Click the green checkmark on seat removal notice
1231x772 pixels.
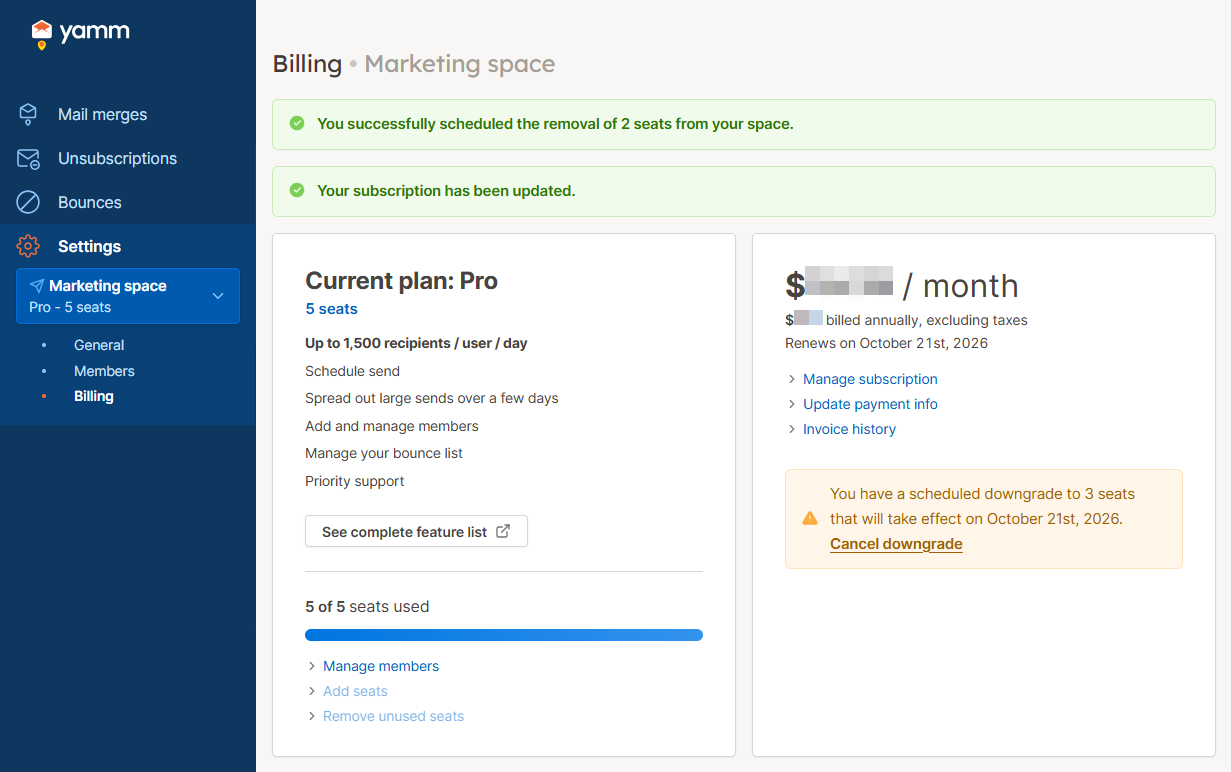tap(297, 124)
